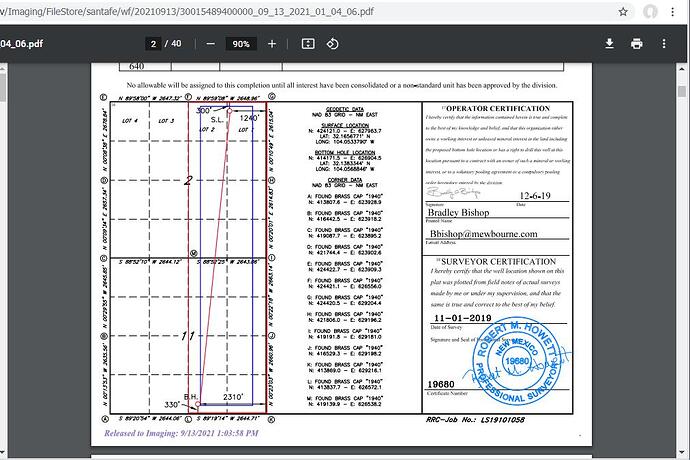Toggle fit to page view

coord(308,44)
